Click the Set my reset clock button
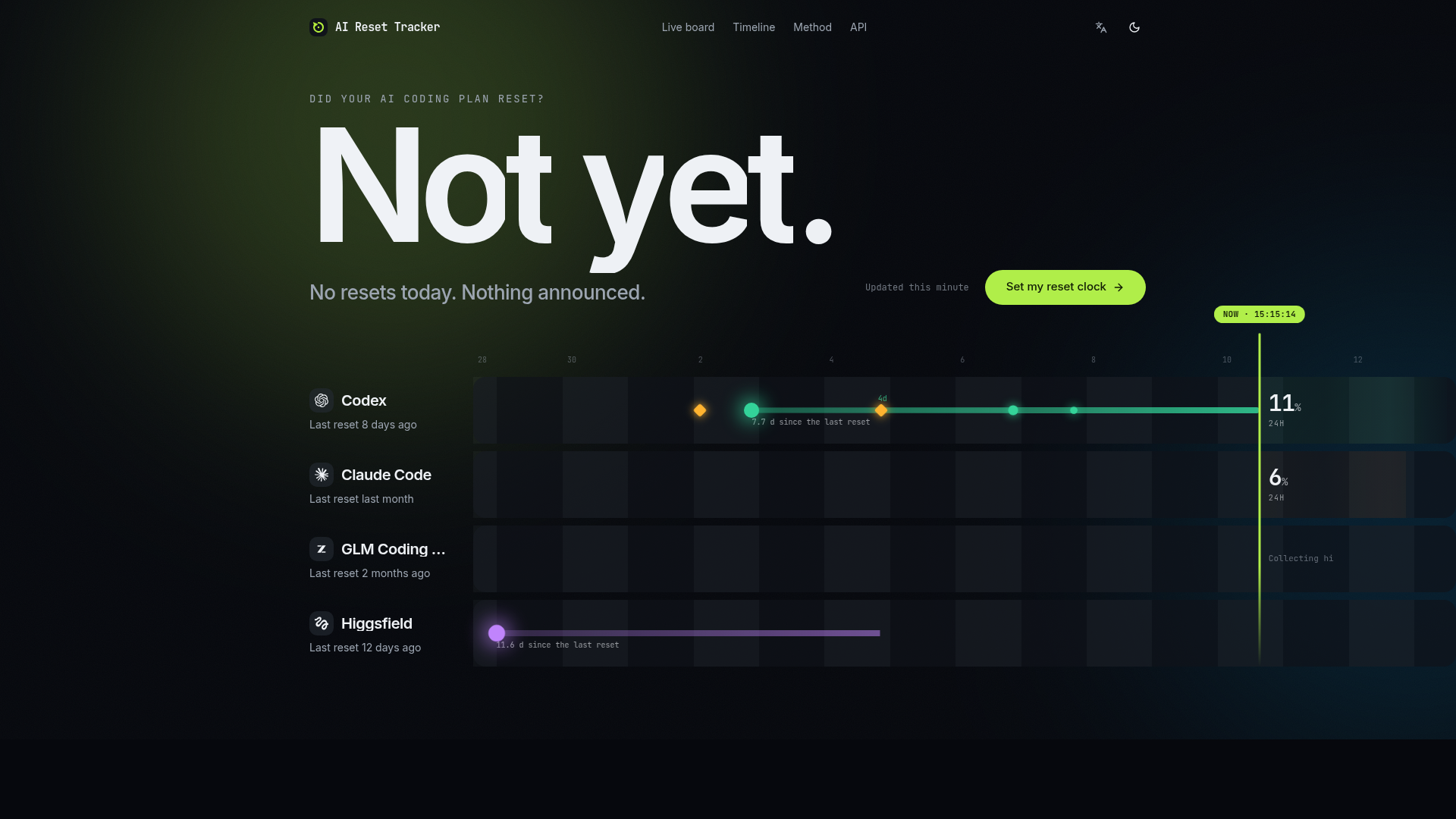 tap(1065, 287)
